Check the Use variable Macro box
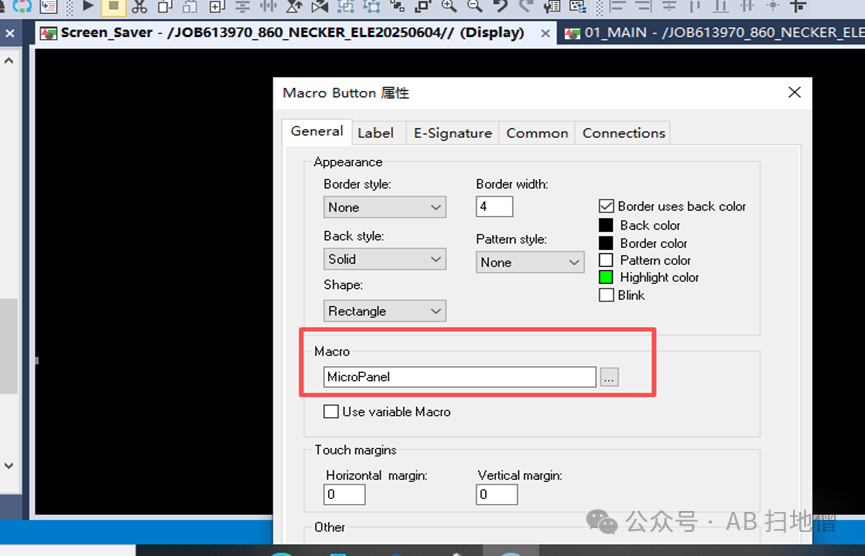The height and width of the screenshot is (556, 865). (331, 411)
